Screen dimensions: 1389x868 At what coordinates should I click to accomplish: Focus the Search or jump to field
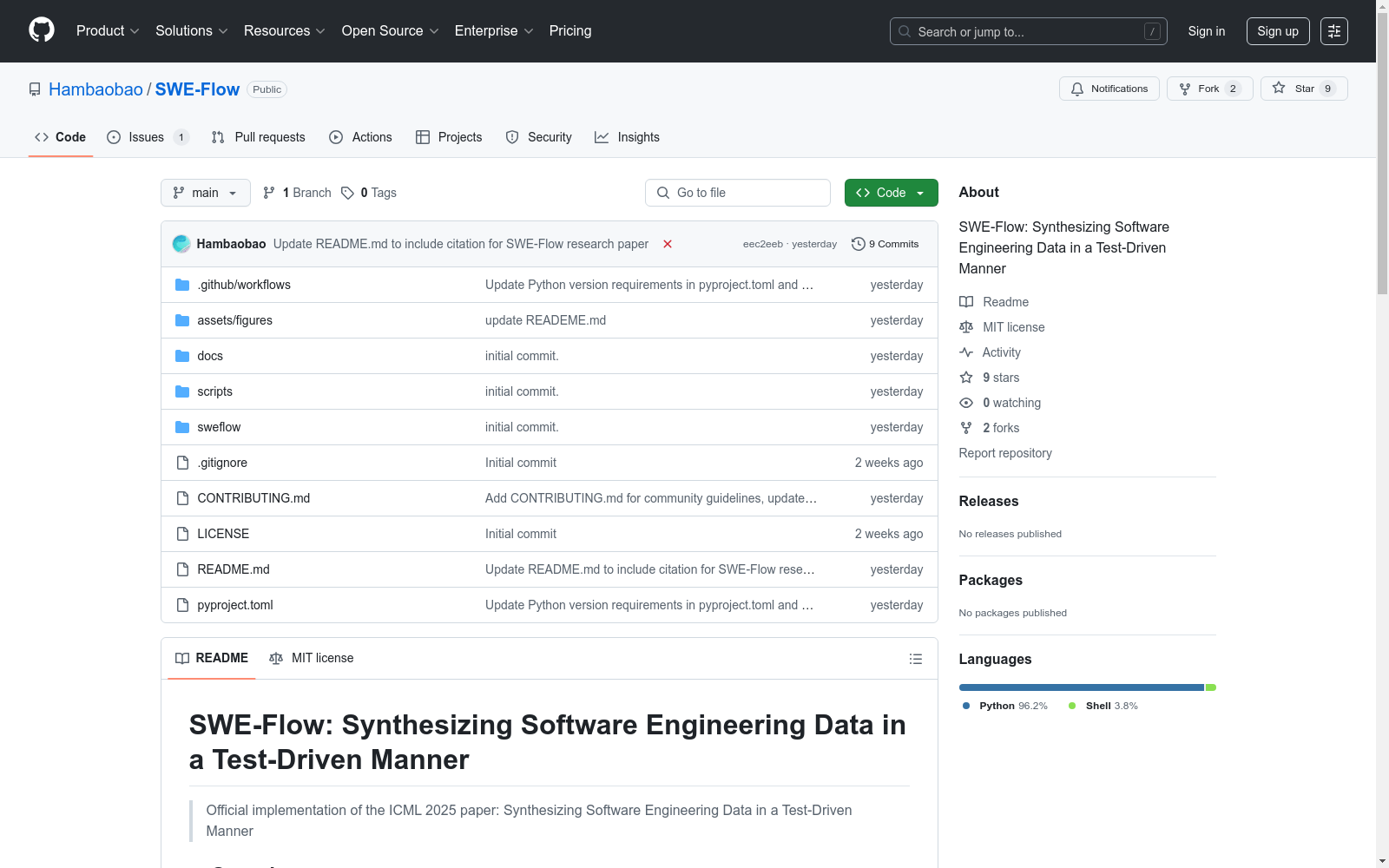click(x=1029, y=31)
